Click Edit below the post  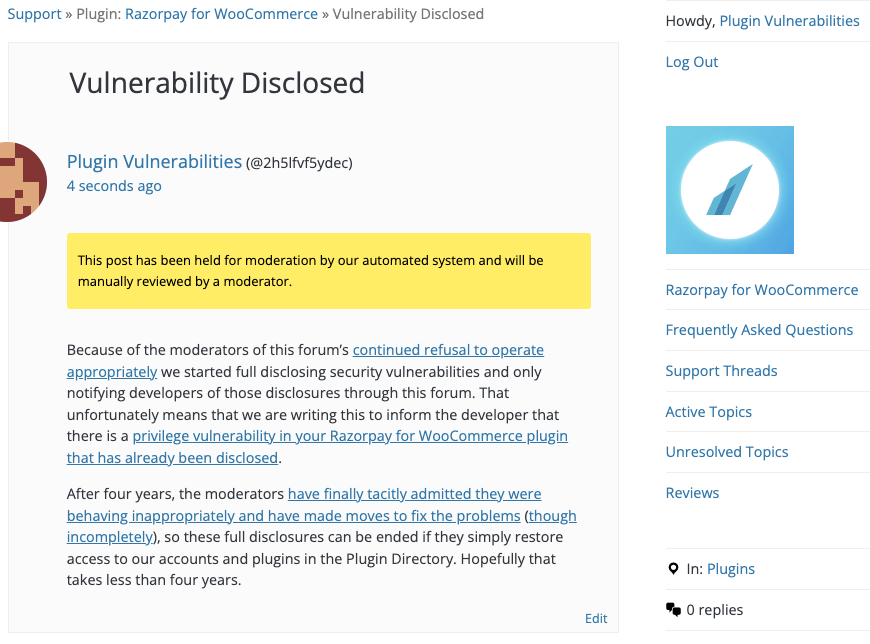pos(596,618)
